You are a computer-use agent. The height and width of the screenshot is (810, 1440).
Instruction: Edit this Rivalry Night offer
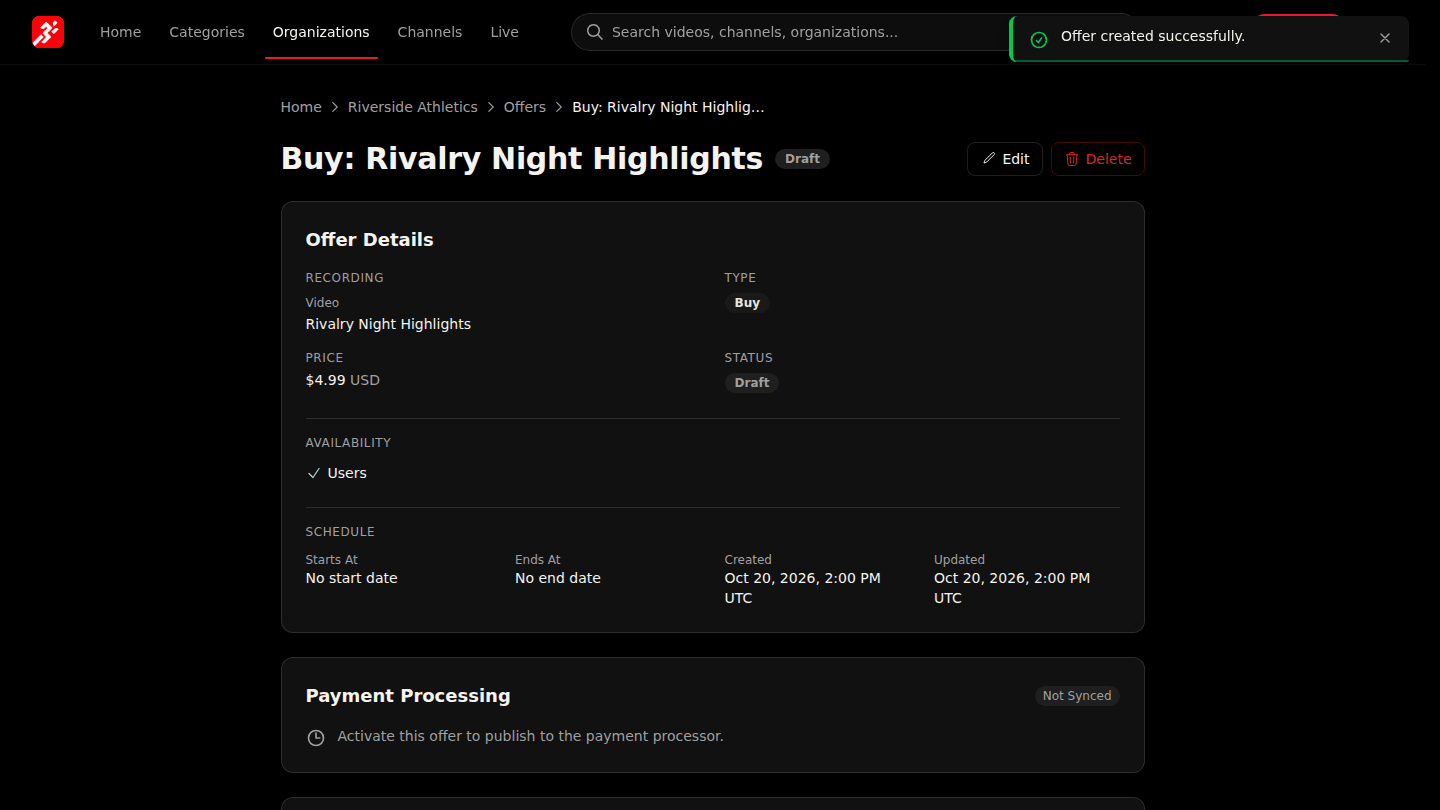pyautogui.click(x=1005, y=159)
